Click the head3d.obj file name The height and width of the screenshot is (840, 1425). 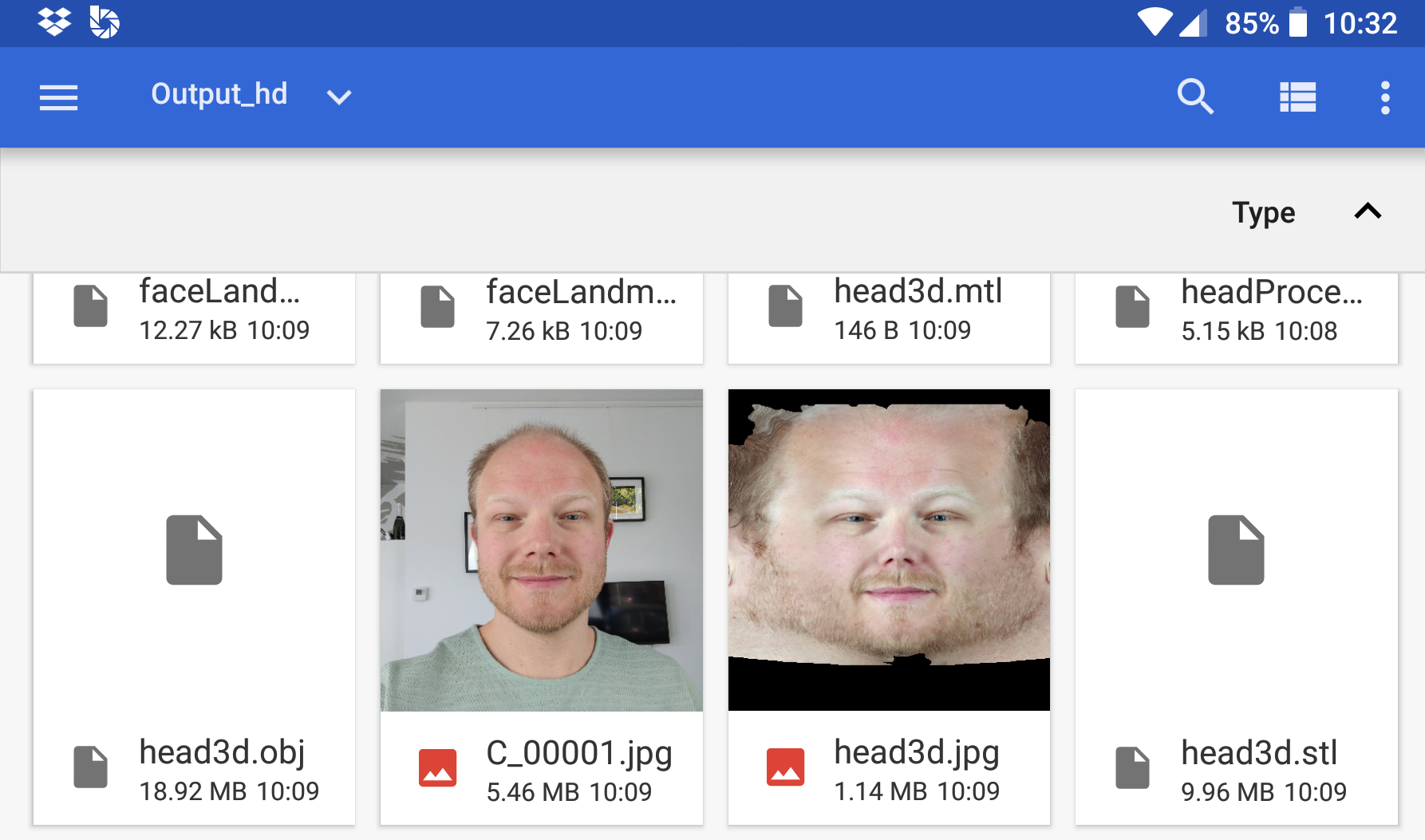222,752
